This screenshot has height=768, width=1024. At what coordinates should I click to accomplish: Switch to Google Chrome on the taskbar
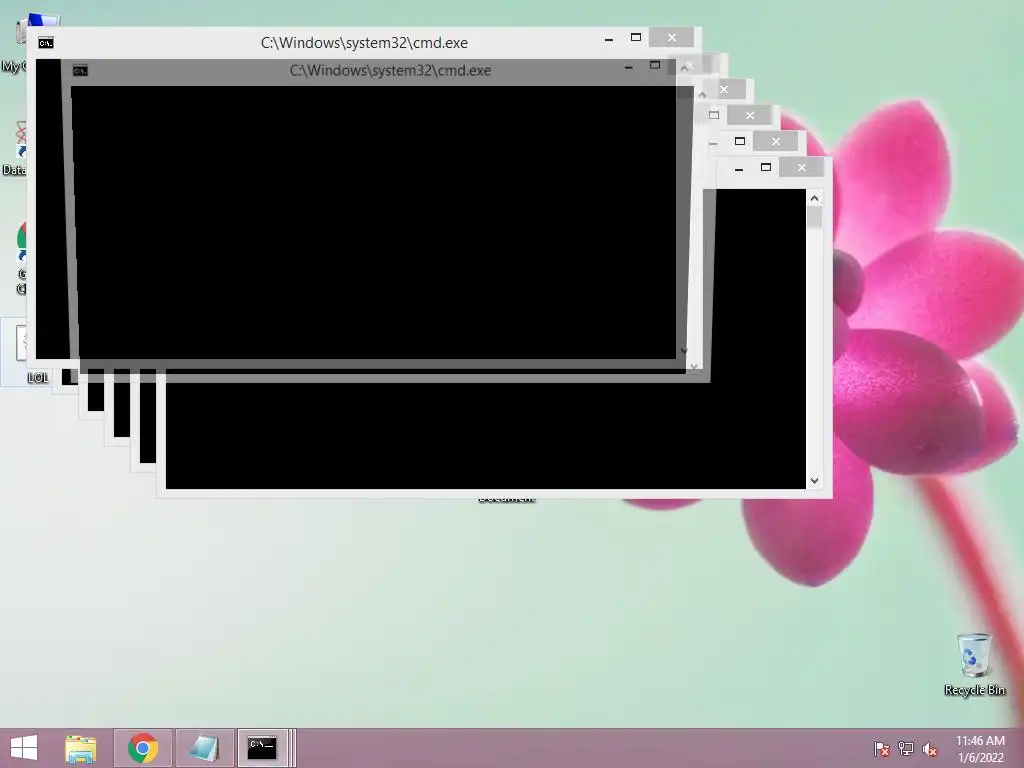pos(143,748)
